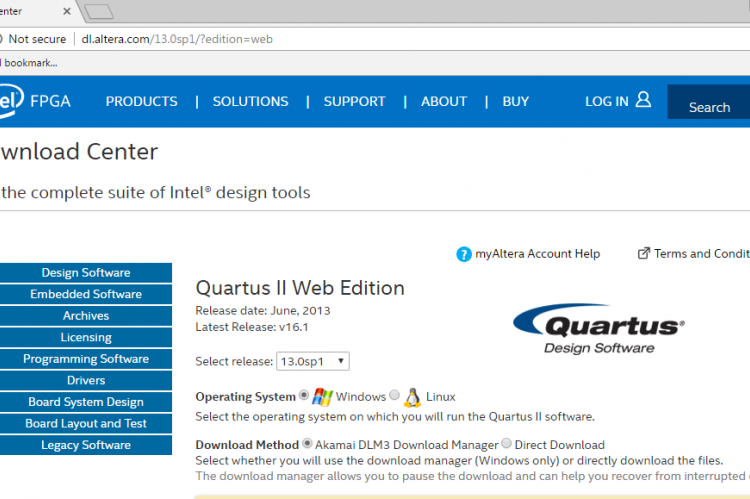Screen dimensions: 750x499
Task: Click the bookmark bar entry
Action: [x=29, y=63]
